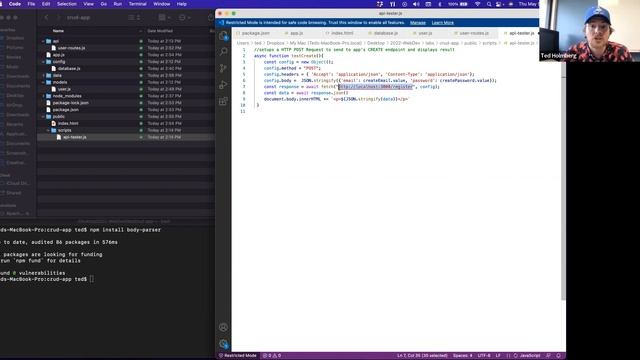Go forward in the Finder window
The width and height of the screenshot is (640, 360).
(58, 18)
